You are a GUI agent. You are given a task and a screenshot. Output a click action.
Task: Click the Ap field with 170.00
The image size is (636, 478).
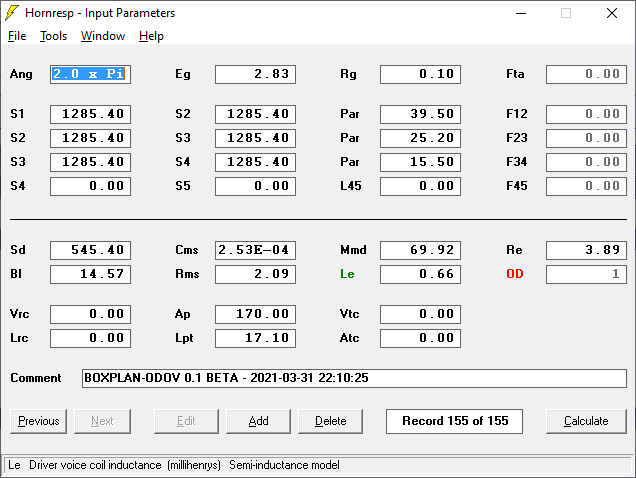tap(256, 314)
